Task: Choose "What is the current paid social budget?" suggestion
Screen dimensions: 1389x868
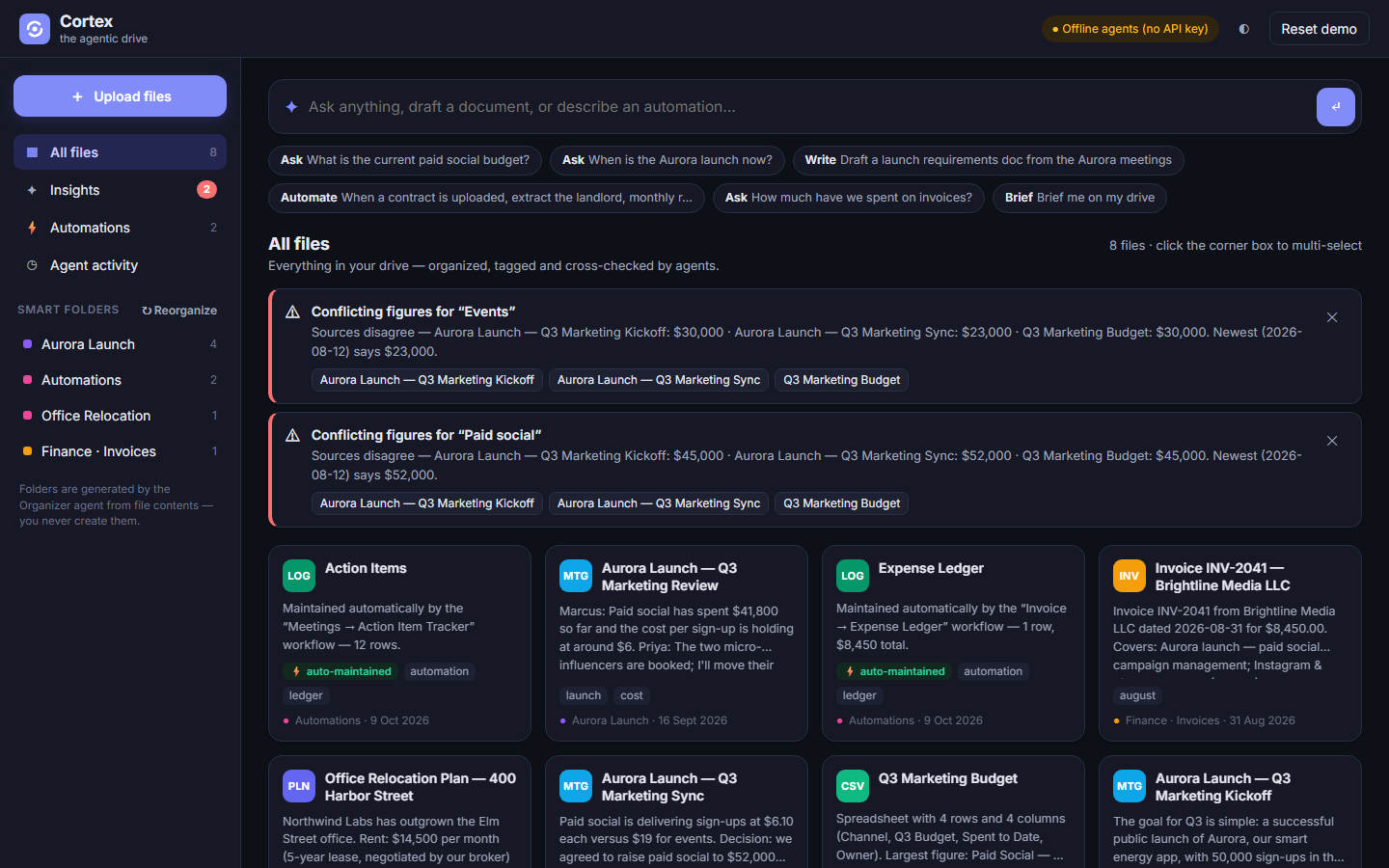Action: click(x=405, y=160)
